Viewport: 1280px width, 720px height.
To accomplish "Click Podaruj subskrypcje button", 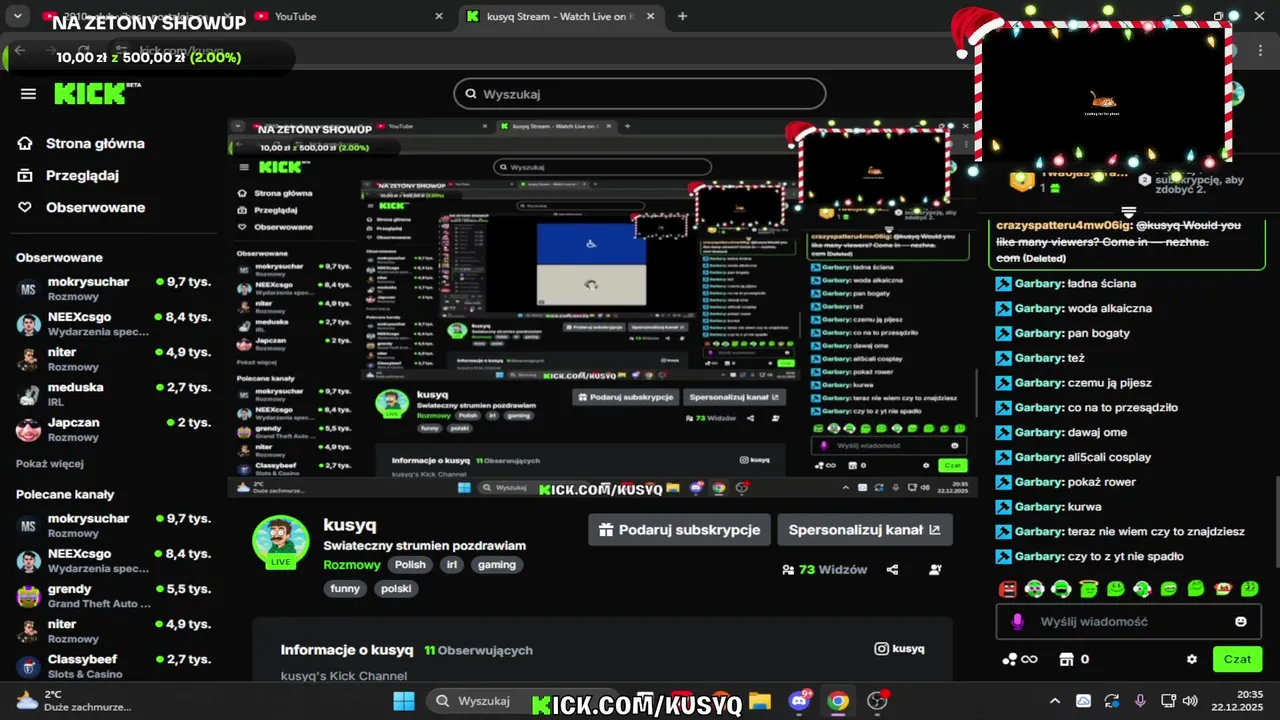I will [680, 530].
